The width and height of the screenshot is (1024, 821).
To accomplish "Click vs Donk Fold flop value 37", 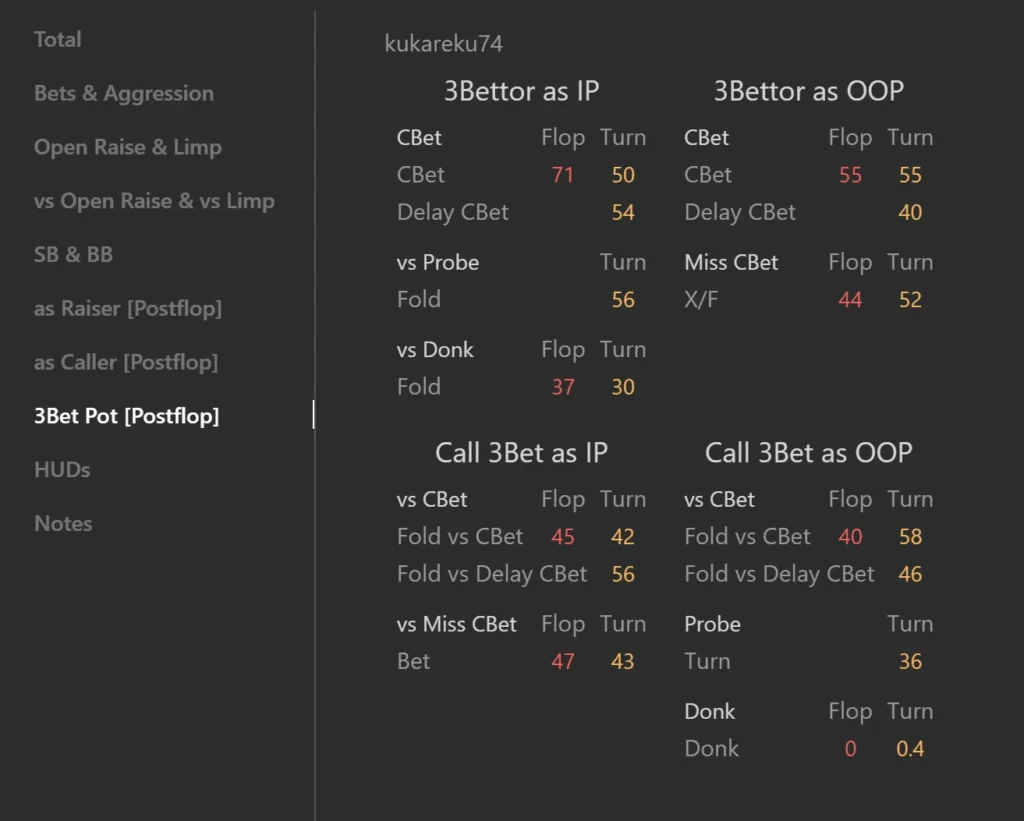I will pos(562,387).
